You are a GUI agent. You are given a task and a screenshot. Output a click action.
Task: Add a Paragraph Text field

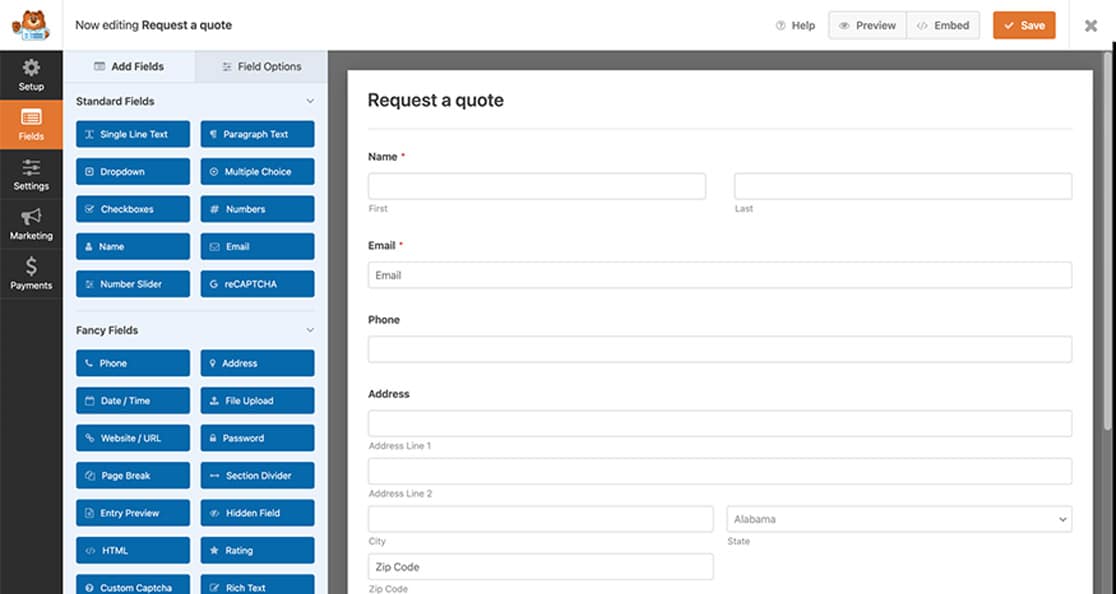pos(258,134)
